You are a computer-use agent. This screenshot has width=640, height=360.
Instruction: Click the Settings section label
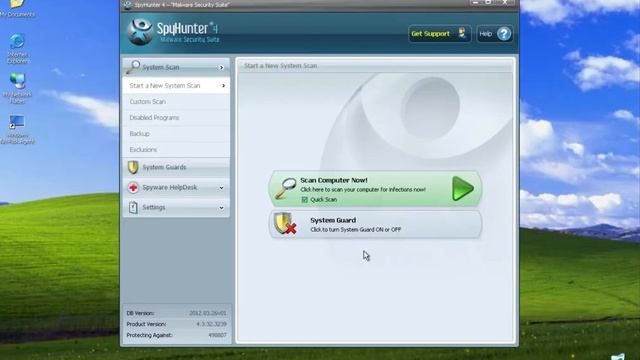point(154,207)
